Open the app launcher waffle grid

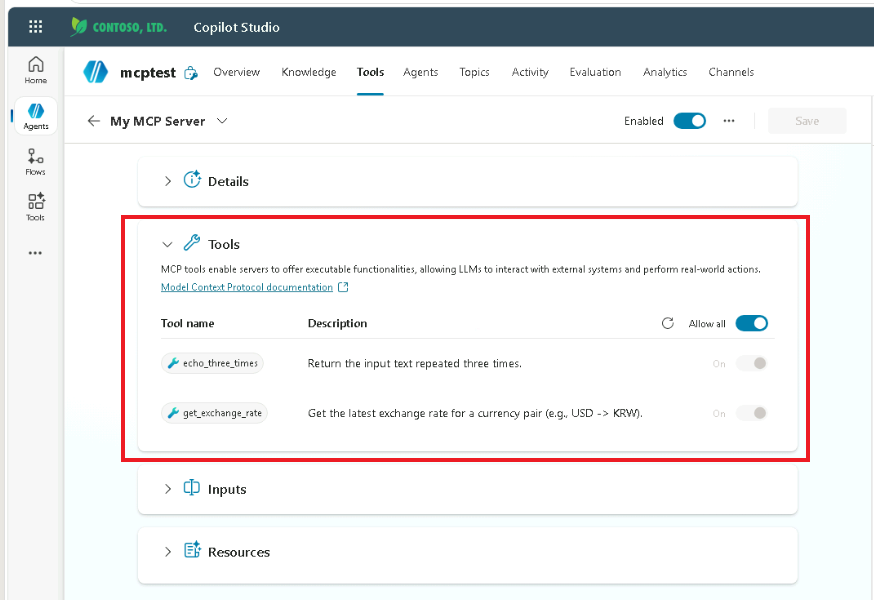(x=36, y=27)
